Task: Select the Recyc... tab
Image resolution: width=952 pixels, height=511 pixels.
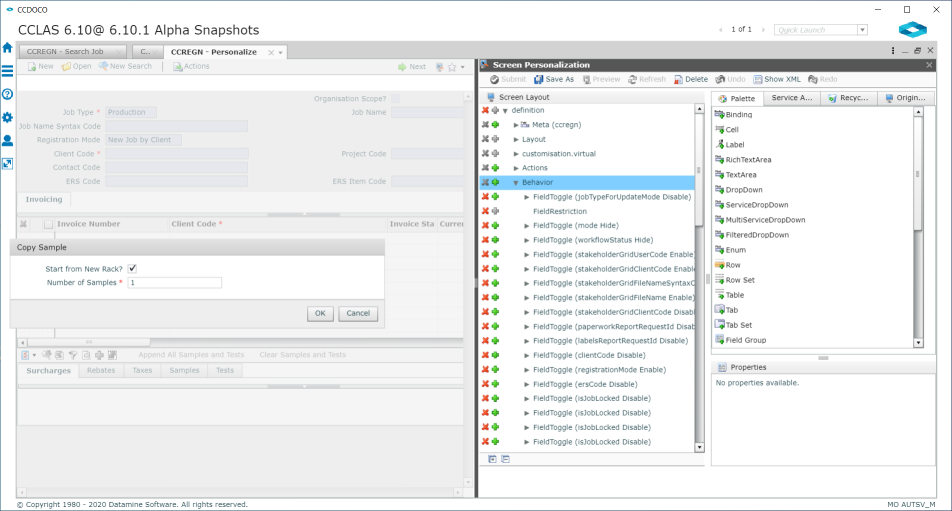Action: point(849,98)
